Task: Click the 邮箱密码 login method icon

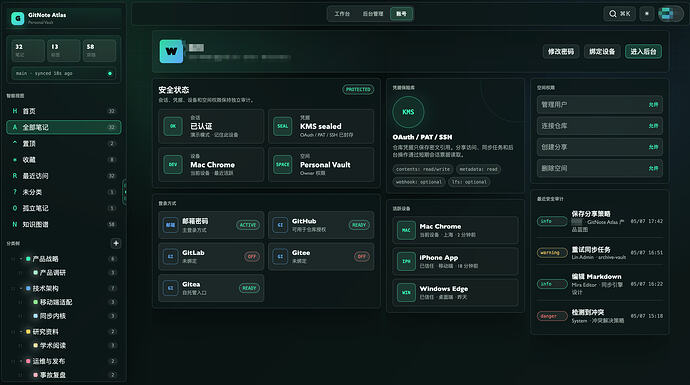Action: (170, 225)
